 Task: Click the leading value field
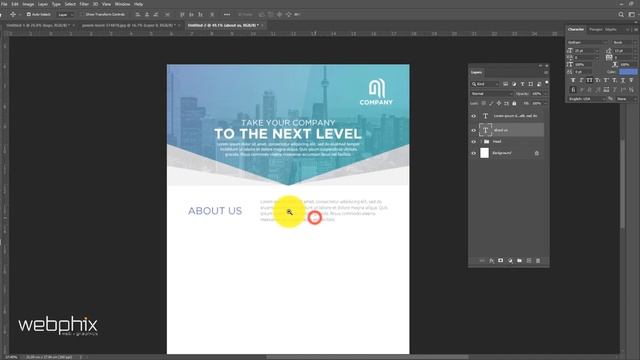624,51
